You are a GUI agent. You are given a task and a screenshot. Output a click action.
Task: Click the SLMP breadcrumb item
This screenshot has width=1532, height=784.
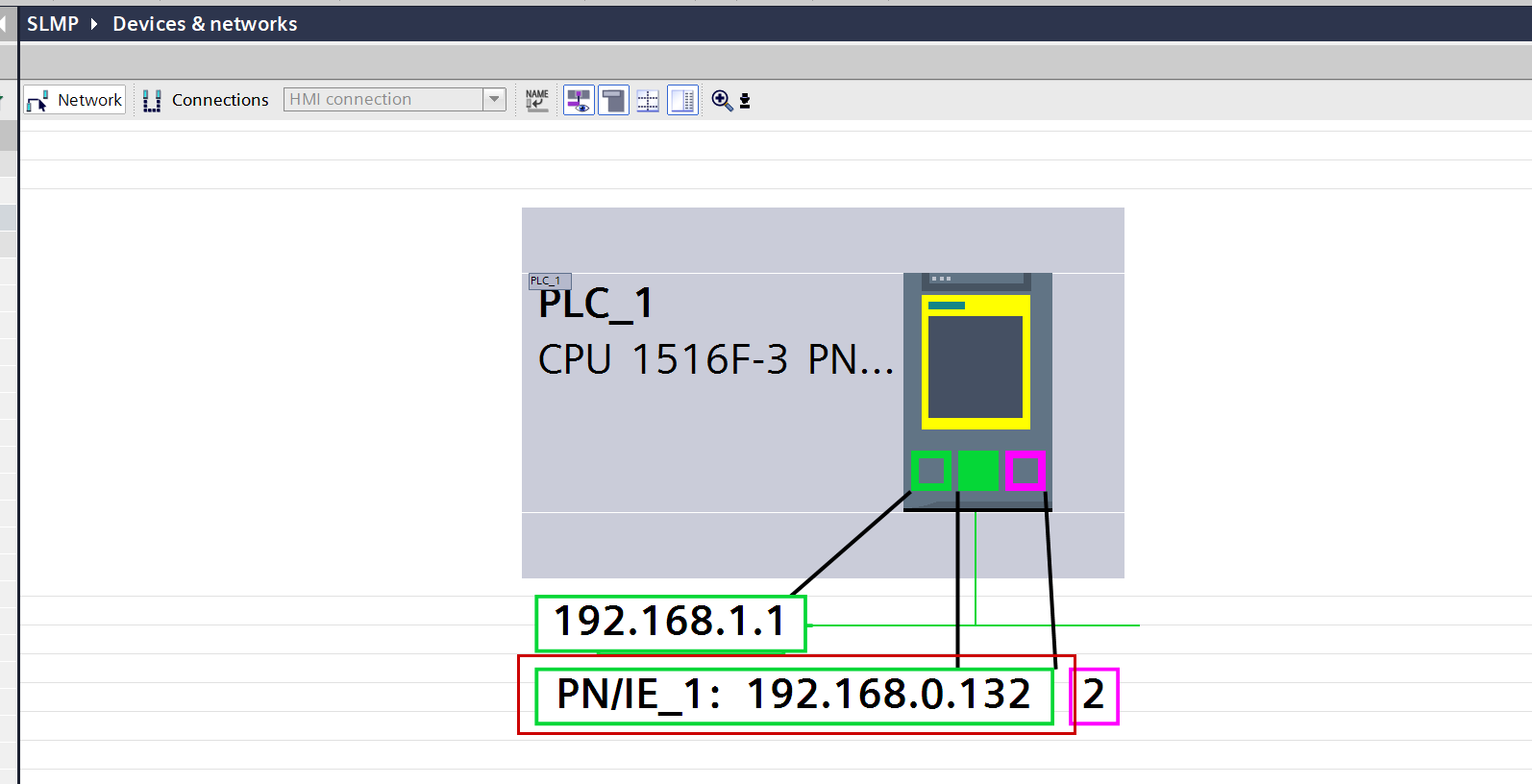coord(52,24)
